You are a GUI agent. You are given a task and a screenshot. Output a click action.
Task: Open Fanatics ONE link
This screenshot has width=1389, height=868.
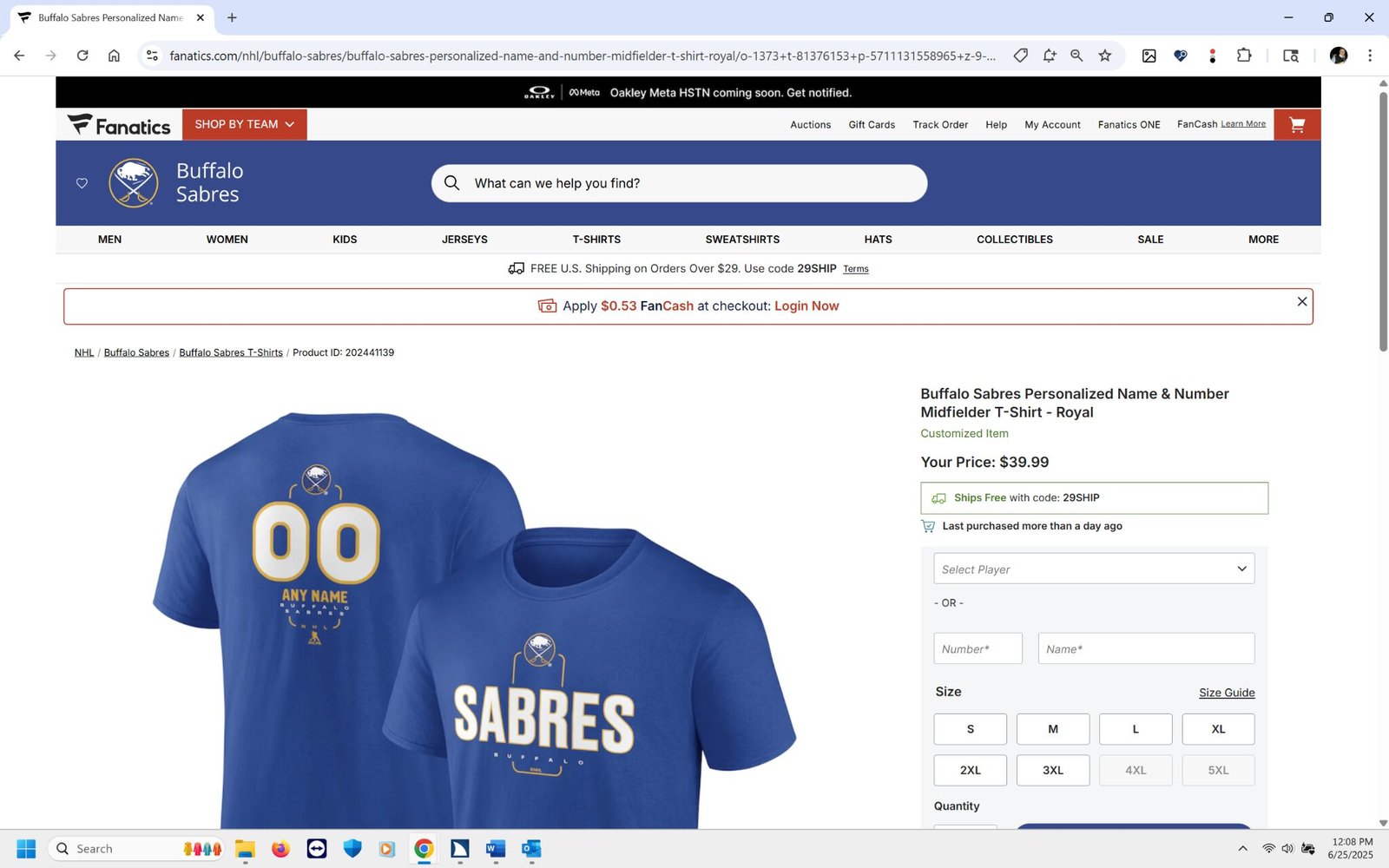coord(1129,125)
